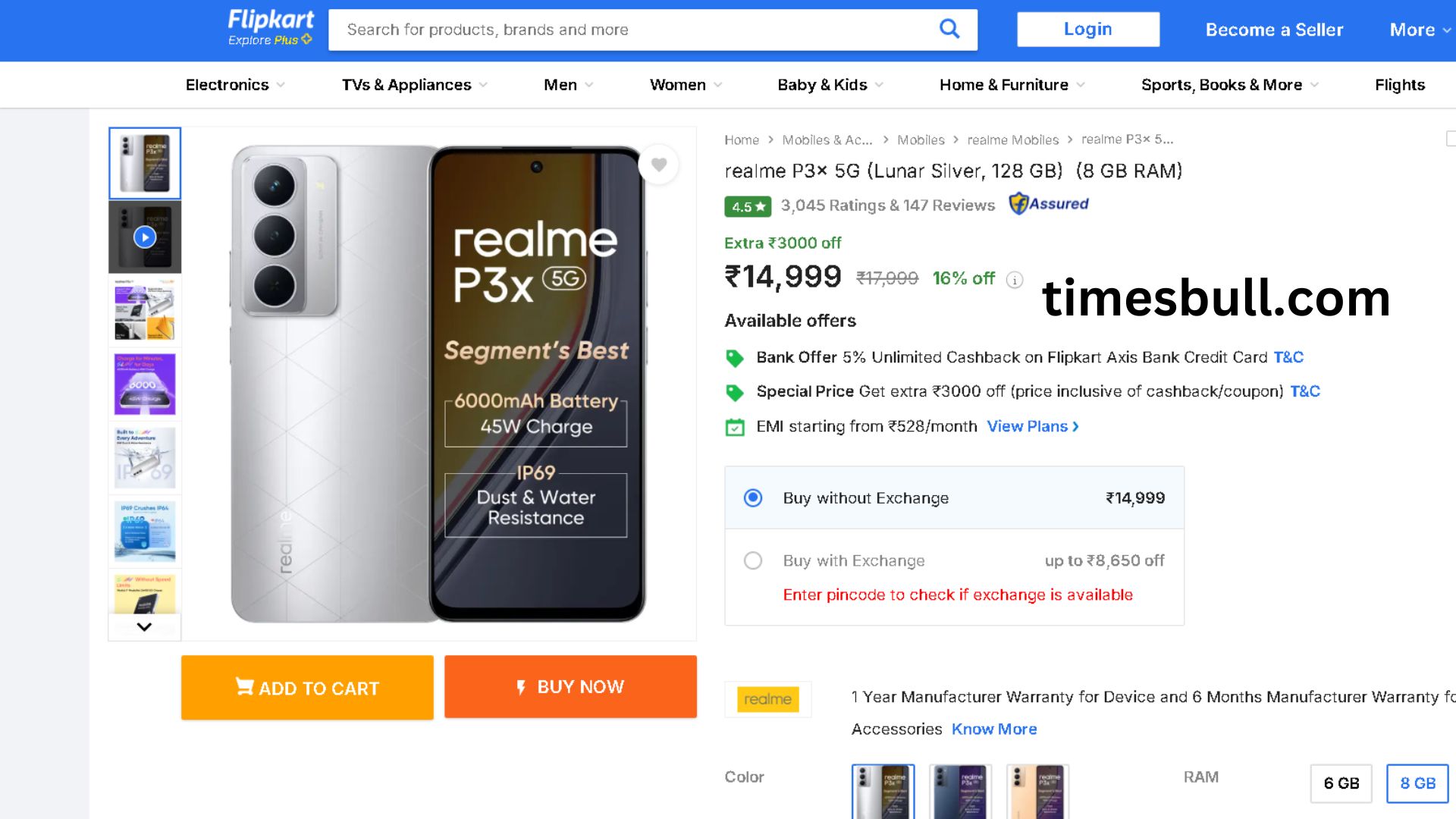The width and height of the screenshot is (1456, 819).
Task: Go to Mobiles breadcrumb link
Action: (921, 140)
